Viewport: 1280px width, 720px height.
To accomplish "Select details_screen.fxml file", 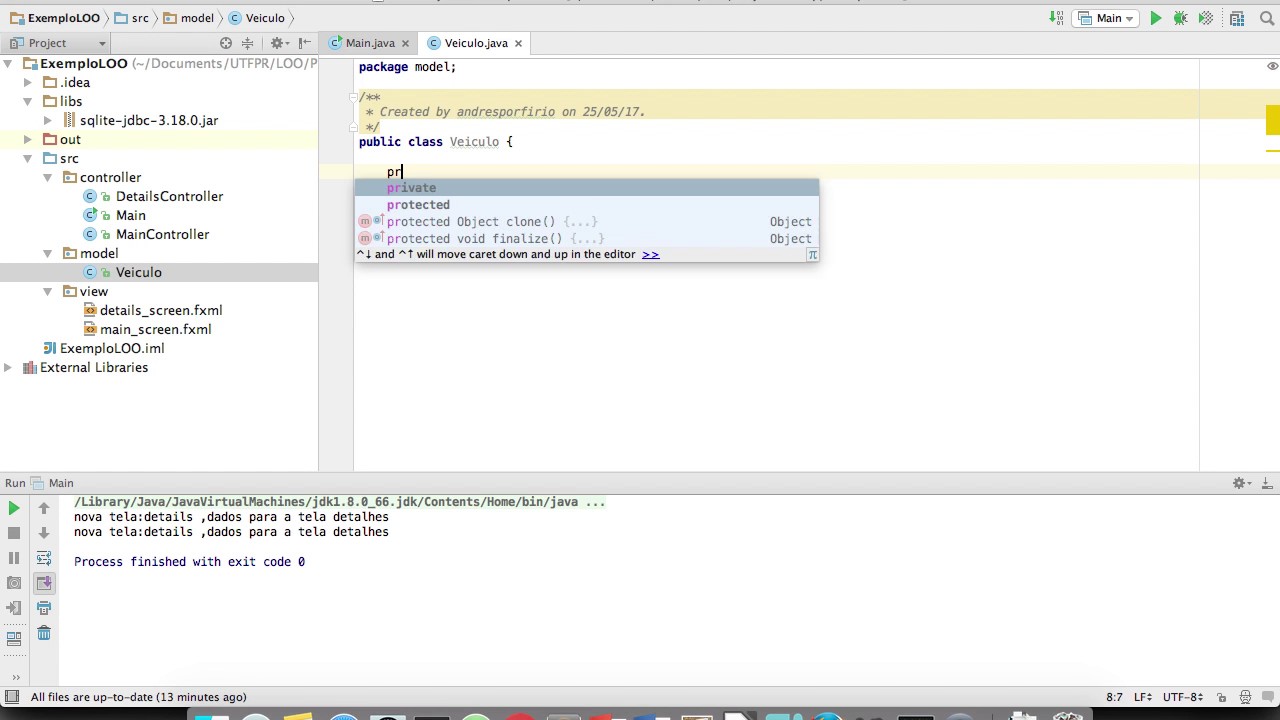I will tap(161, 310).
